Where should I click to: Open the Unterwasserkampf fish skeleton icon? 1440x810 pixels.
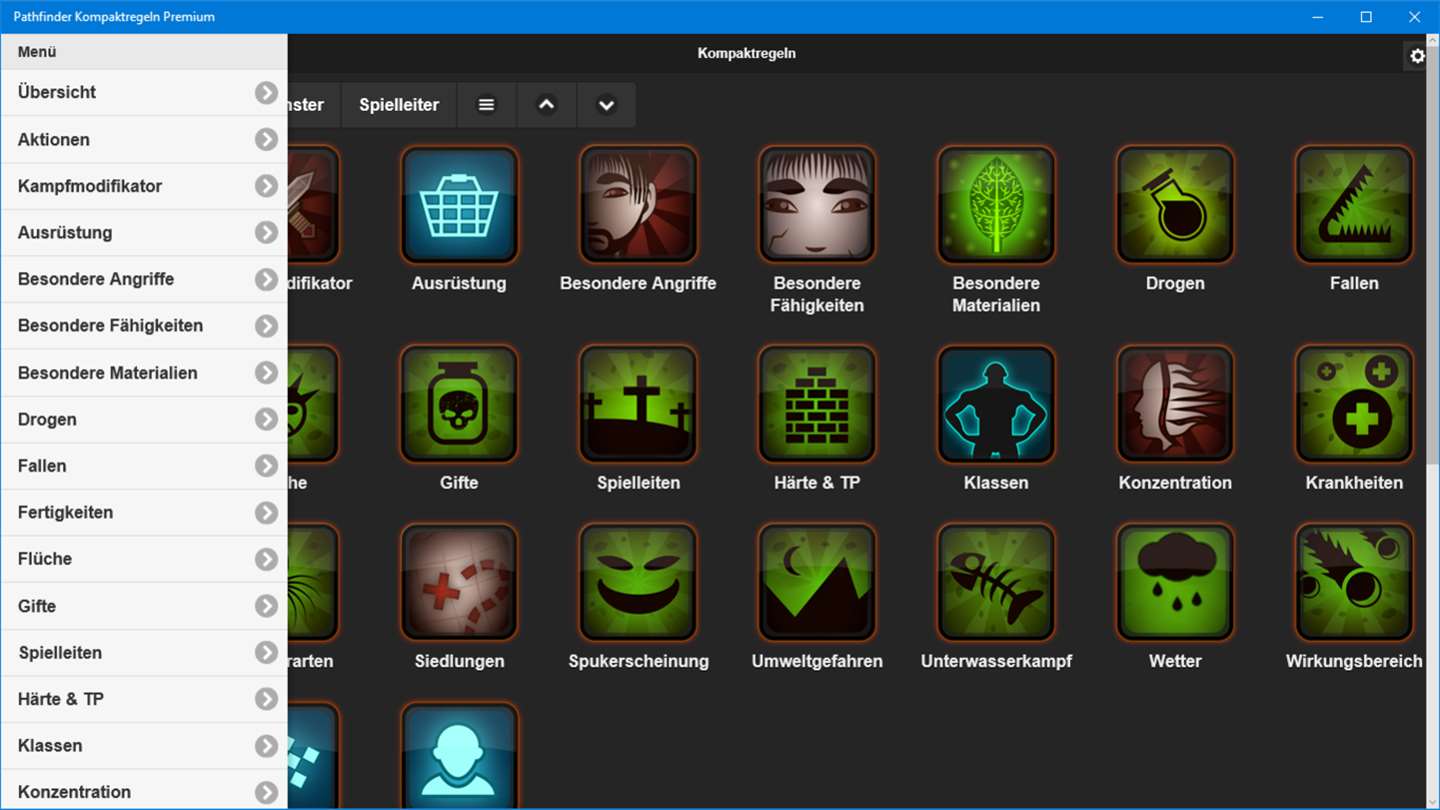pyautogui.click(x=996, y=583)
